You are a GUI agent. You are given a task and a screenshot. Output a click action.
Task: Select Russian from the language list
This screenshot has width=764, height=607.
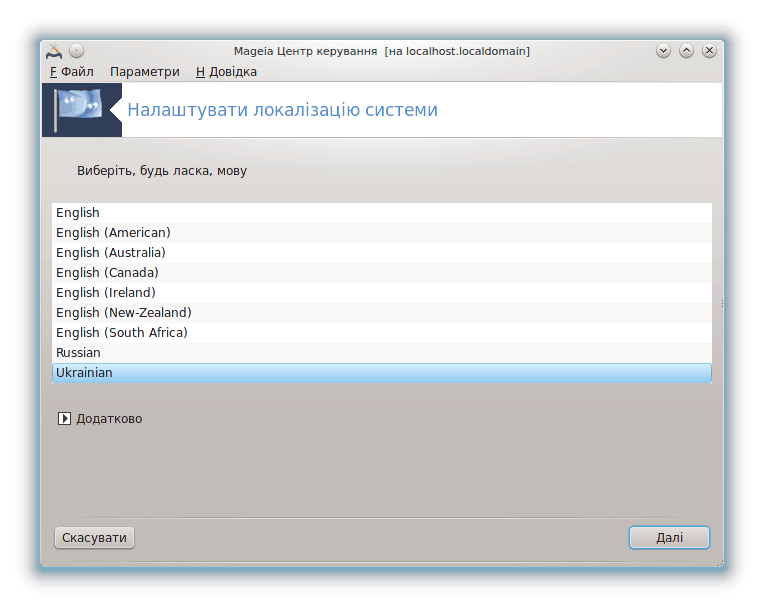click(x=382, y=353)
